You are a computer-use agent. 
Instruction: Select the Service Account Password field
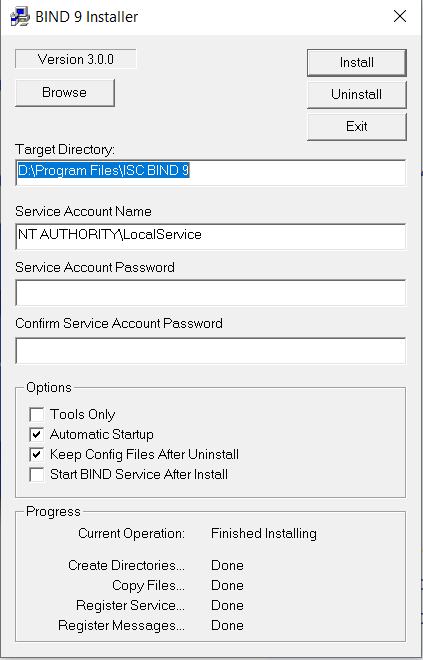[210, 292]
